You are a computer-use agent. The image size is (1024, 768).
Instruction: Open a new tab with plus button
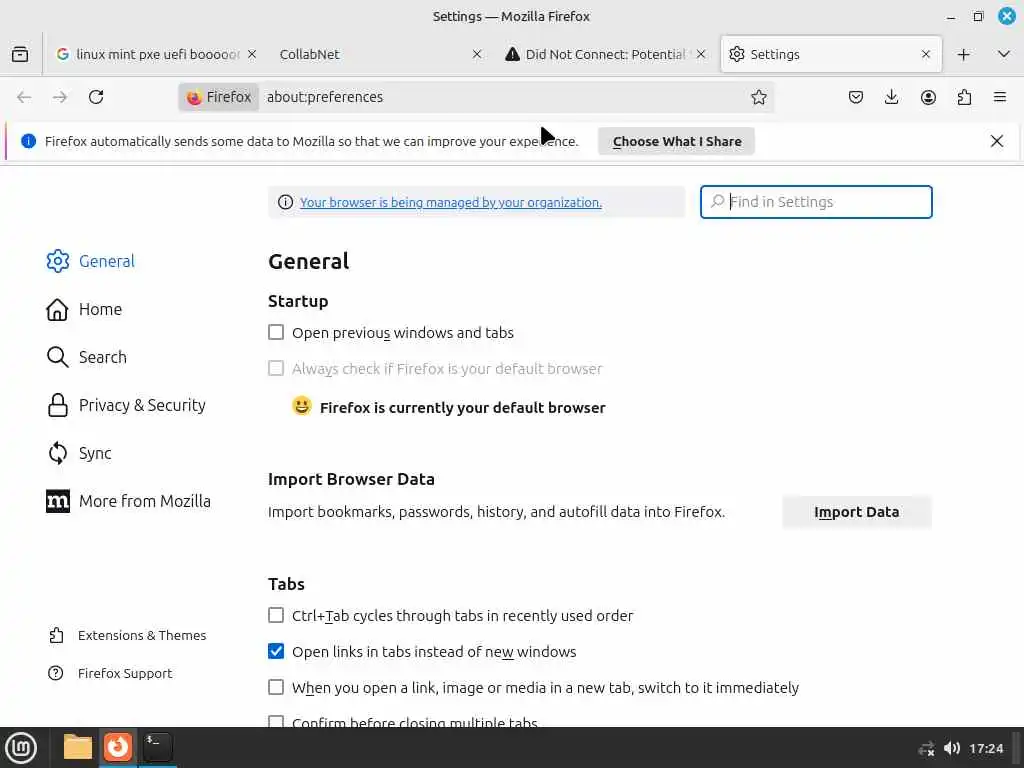(x=964, y=54)
